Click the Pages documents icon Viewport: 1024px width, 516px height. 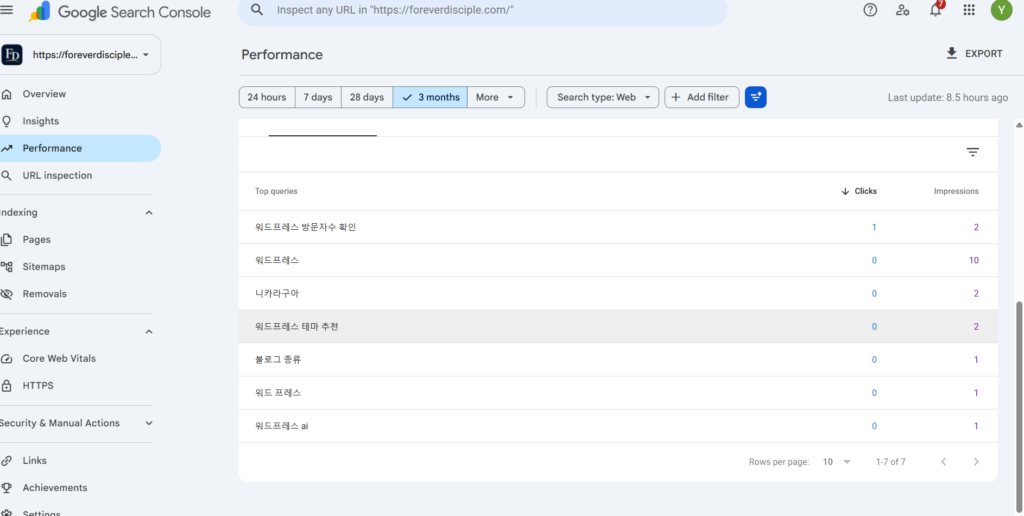[x=7, y=240]
